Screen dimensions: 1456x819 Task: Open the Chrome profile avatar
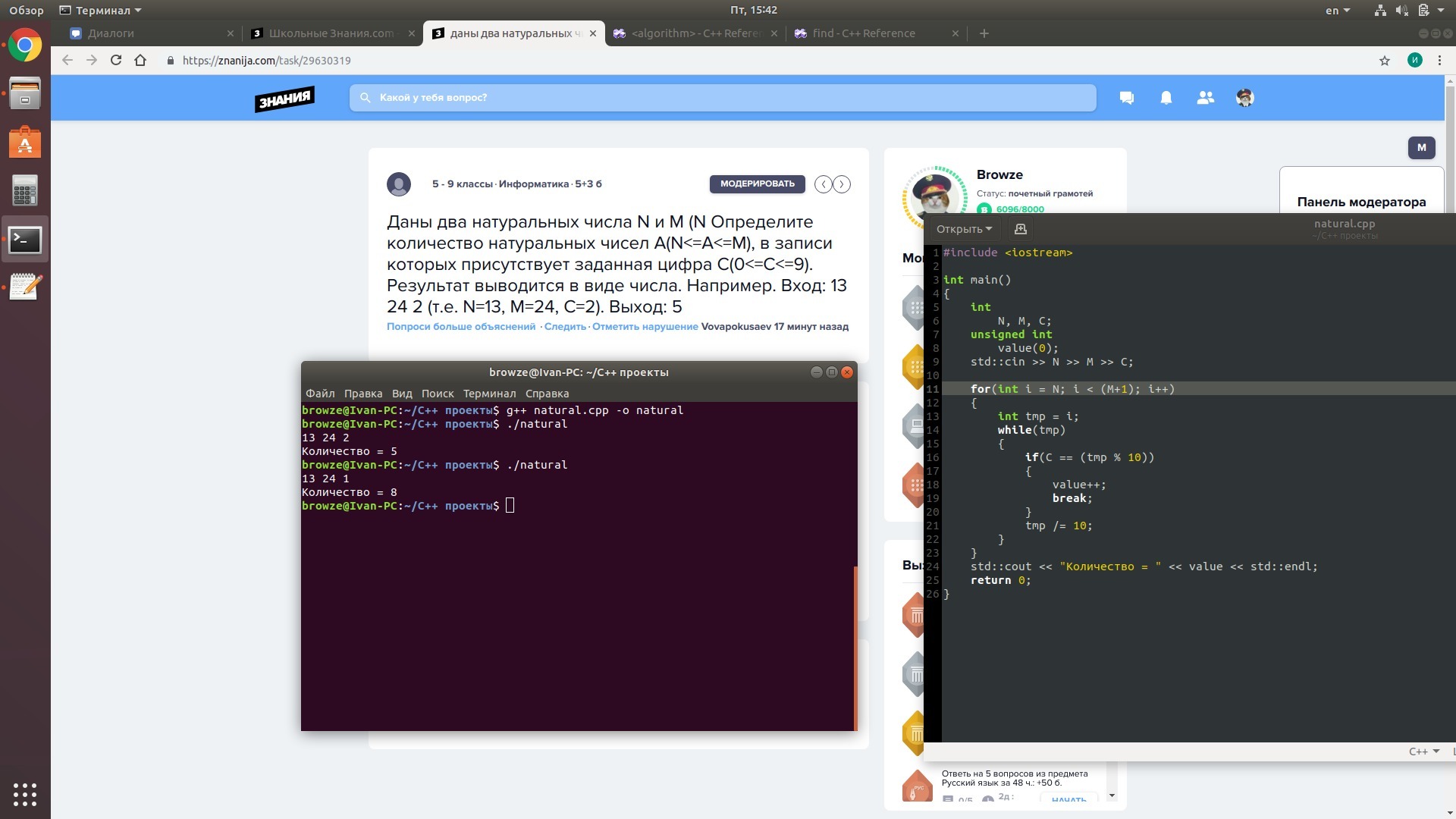(x=1414, y=61)
